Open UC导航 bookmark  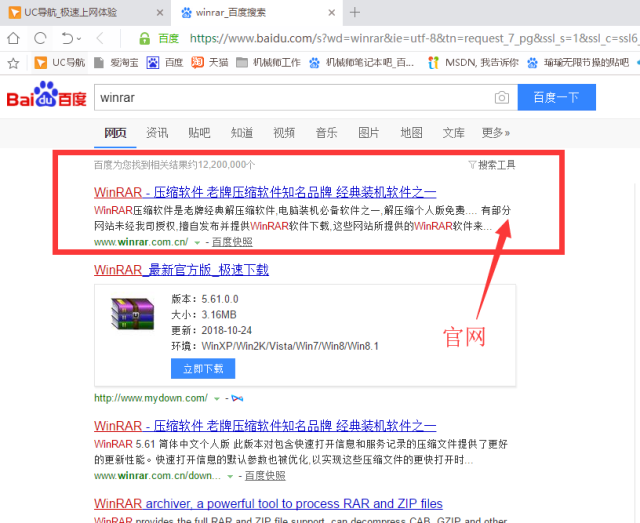pyautogui.click(x=60, y=62)
